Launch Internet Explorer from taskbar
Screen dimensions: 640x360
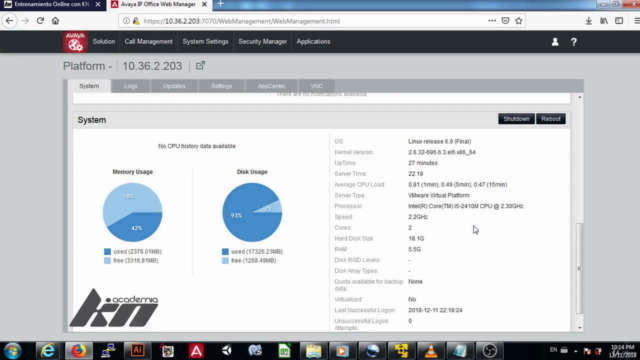coord(47,351)
